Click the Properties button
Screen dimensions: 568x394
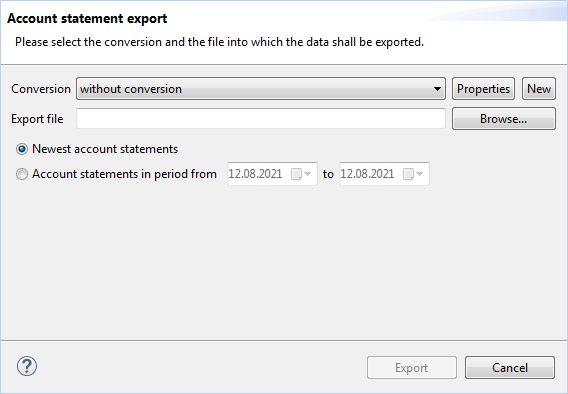coord(483,89)
